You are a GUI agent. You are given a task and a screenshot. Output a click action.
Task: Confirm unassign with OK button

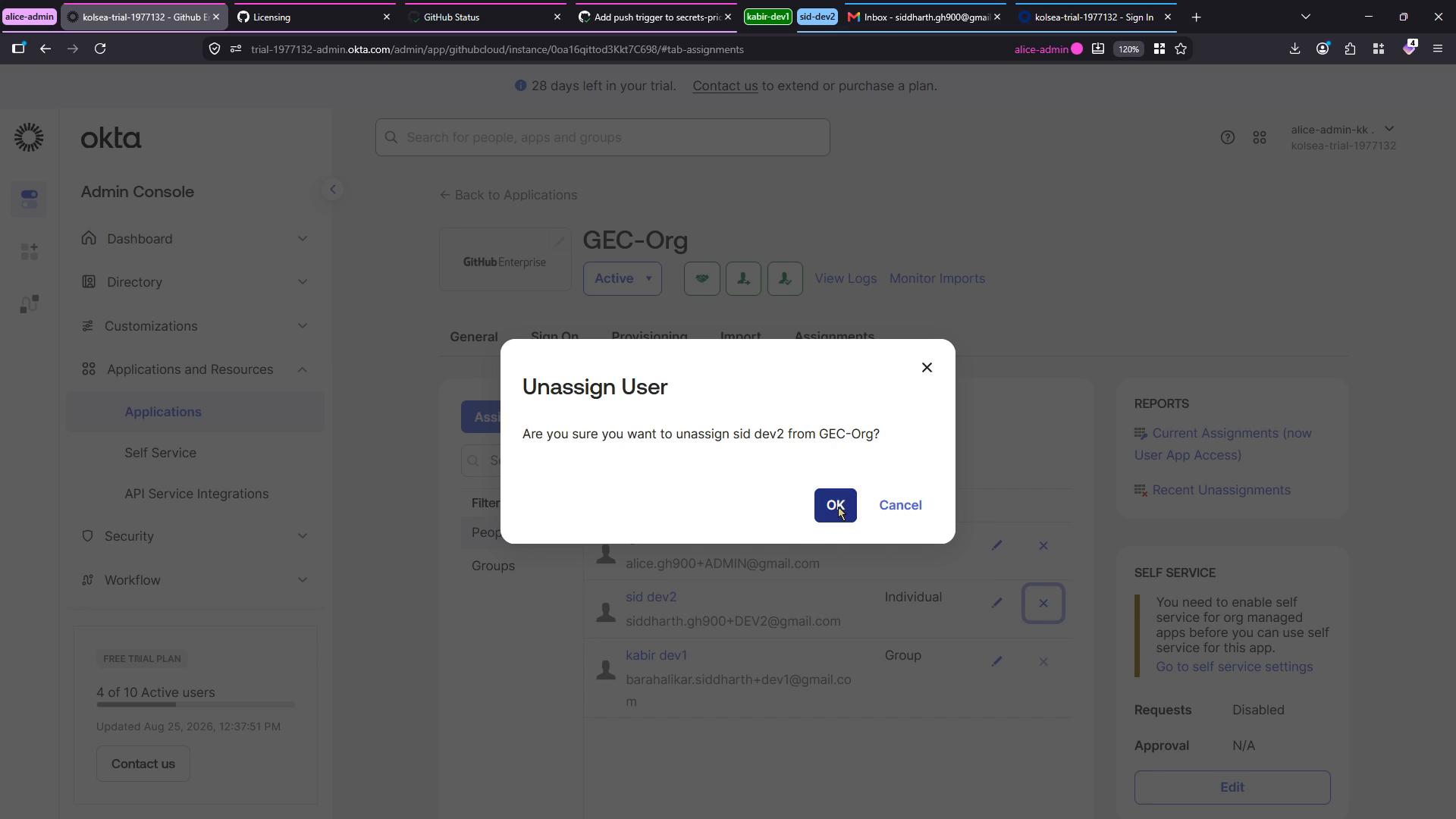[x=835, y=505]
